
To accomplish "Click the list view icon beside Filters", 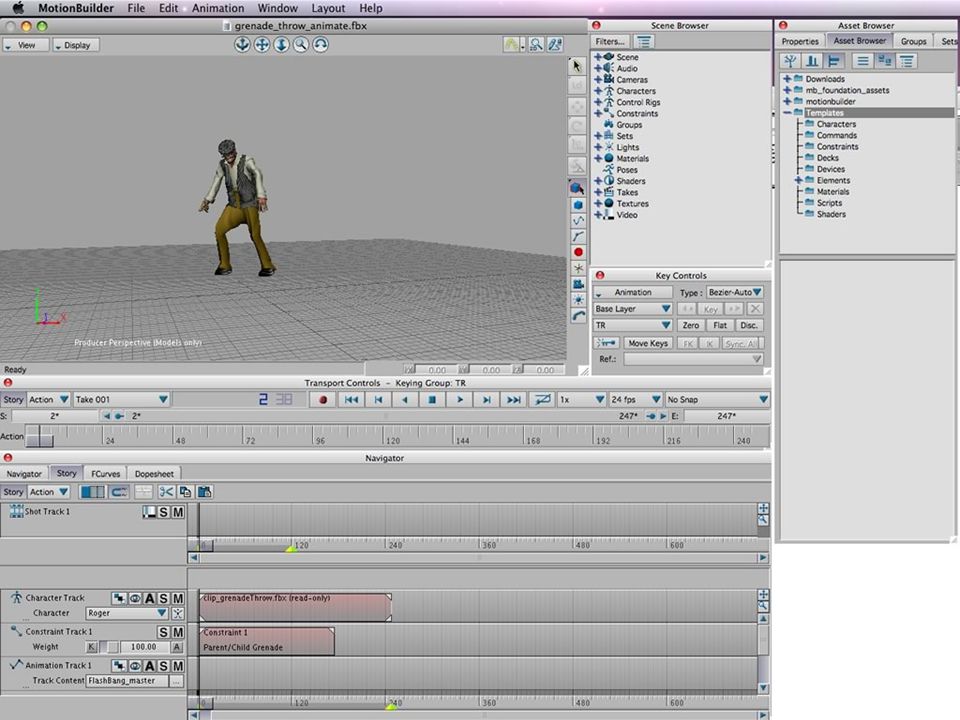I will click(643, 42).
